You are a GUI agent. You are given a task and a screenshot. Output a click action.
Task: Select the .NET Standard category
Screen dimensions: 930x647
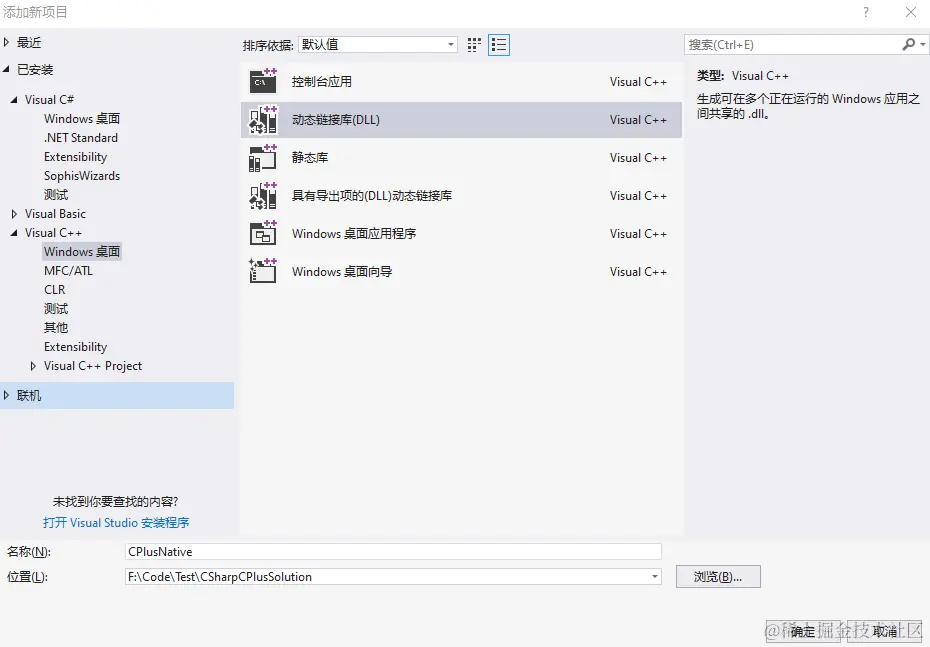[x=81, y=138]
